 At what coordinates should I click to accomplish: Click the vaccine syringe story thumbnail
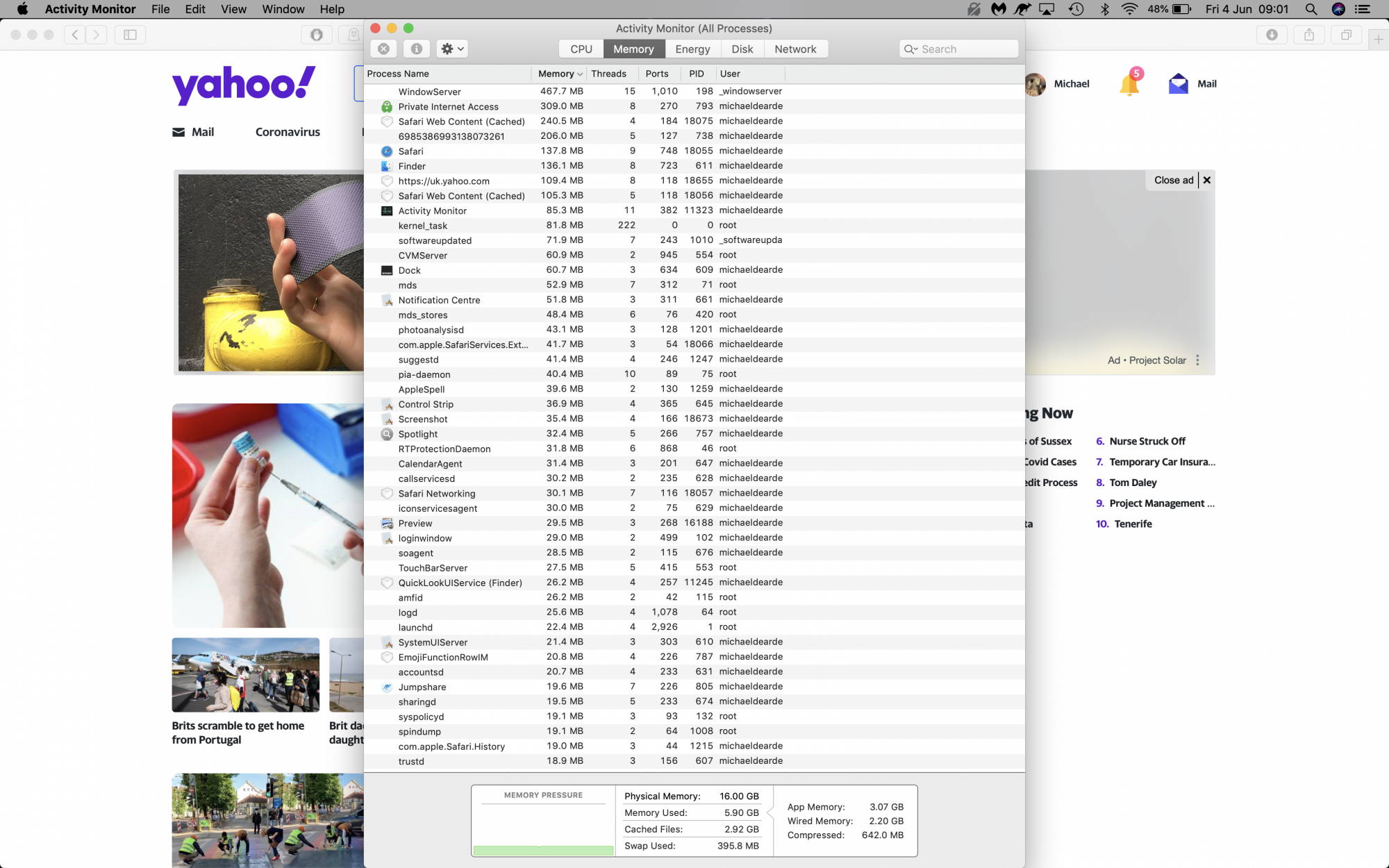(x=268, y=515)
